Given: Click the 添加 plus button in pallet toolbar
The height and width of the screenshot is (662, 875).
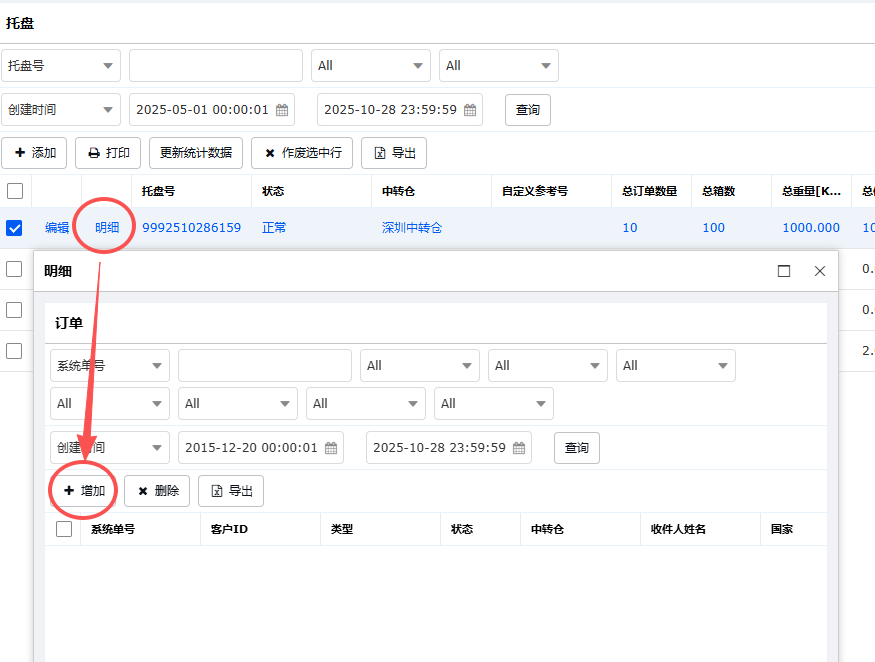Looking at the screenshot, I should point(34,153).
